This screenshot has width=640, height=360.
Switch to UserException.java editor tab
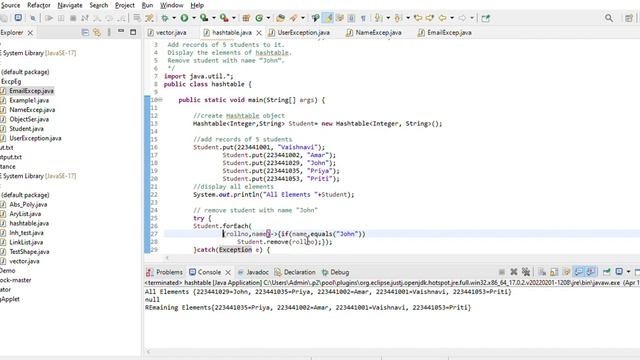point(299,32)
